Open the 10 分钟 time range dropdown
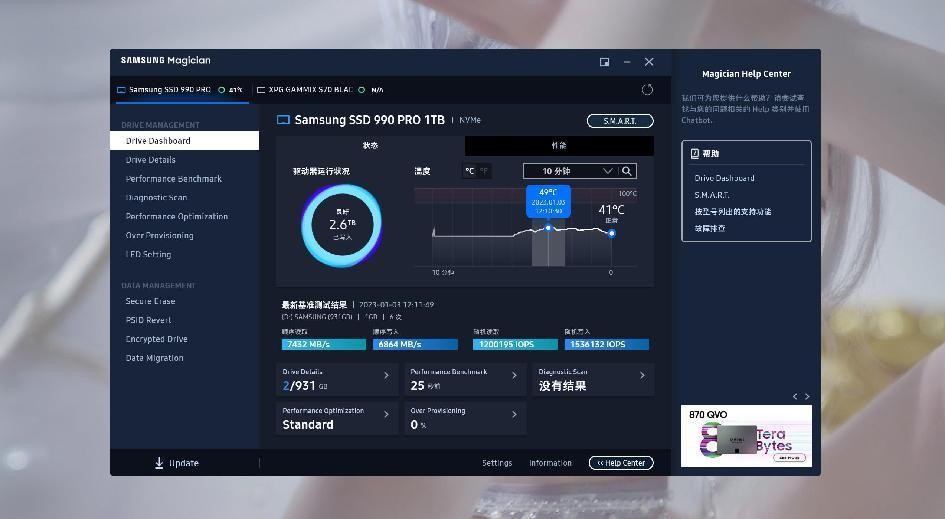Image resolution: width=945 pixels, height=519 pixels. (569, 171)
